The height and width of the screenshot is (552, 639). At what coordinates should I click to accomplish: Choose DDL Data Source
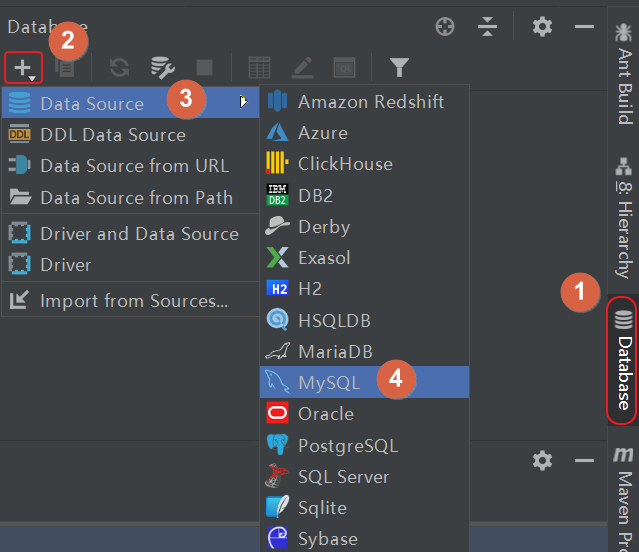click(x=131, y=134)
